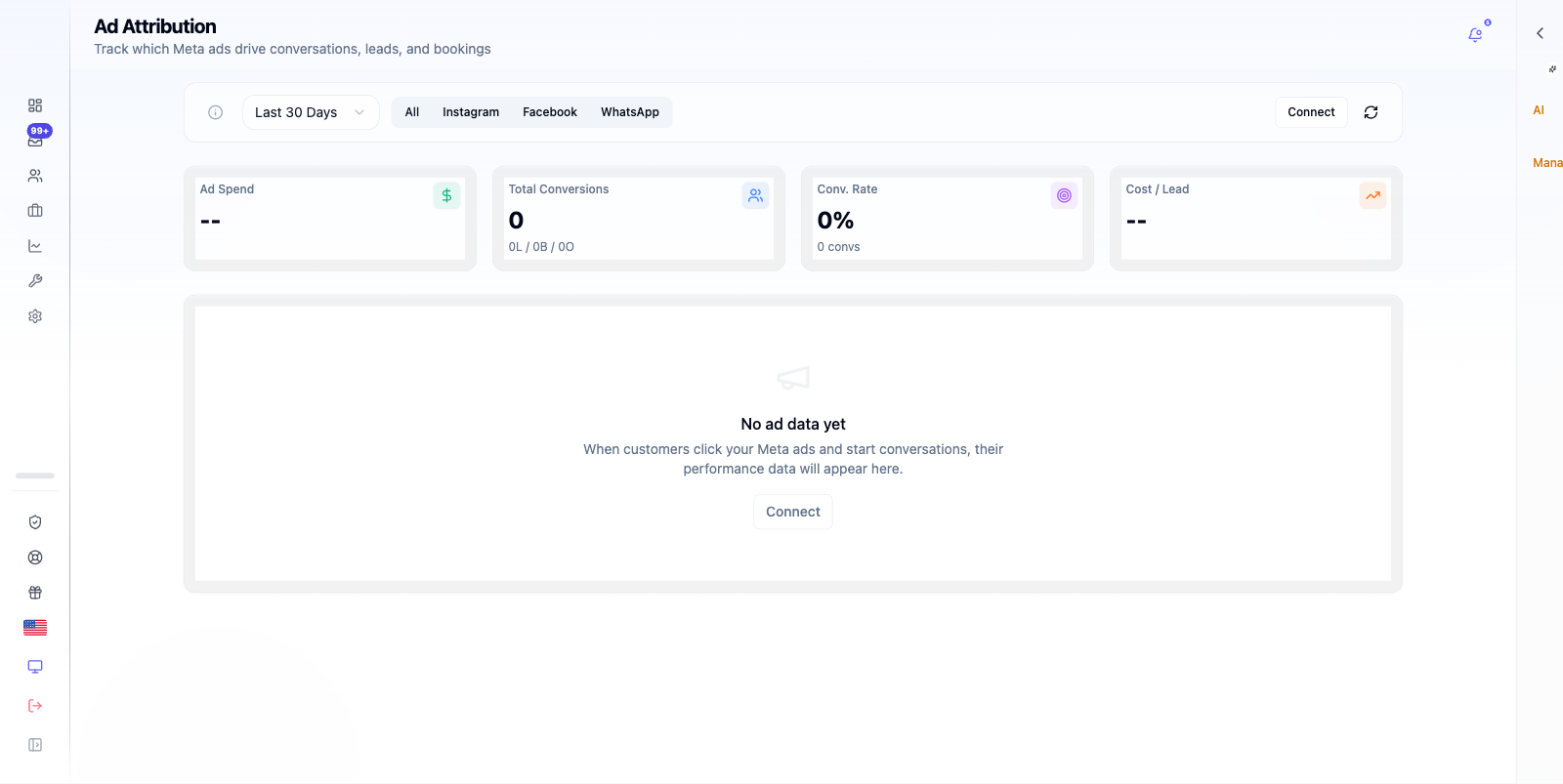Filter by Facebook tab
Screen dimensions: 1563x784
(550, 112)
